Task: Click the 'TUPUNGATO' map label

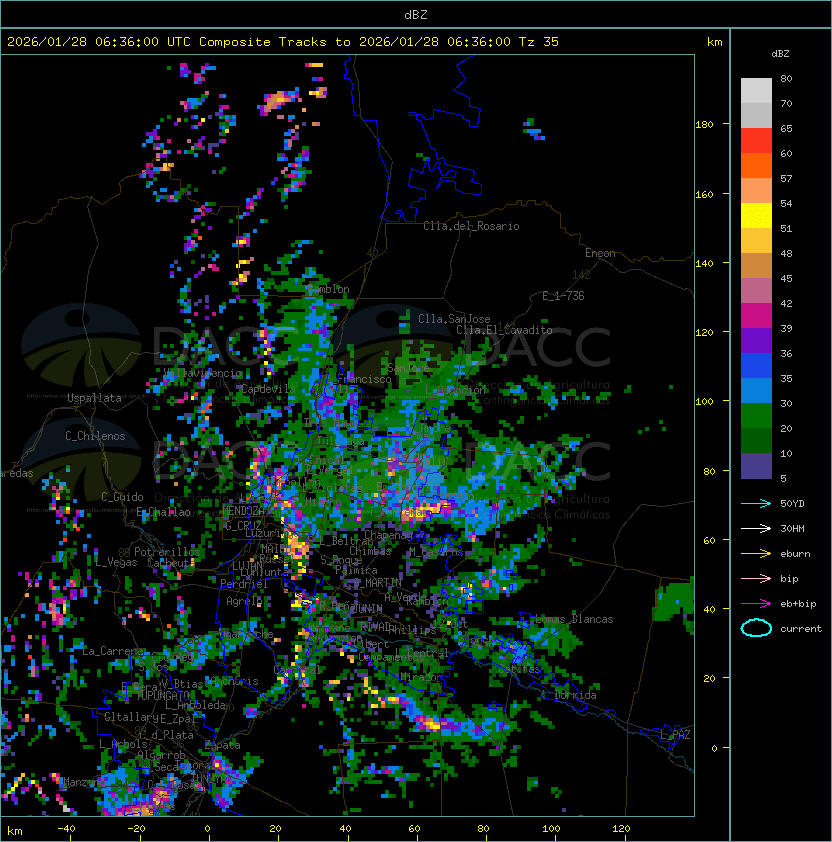Action: [161, 695]
